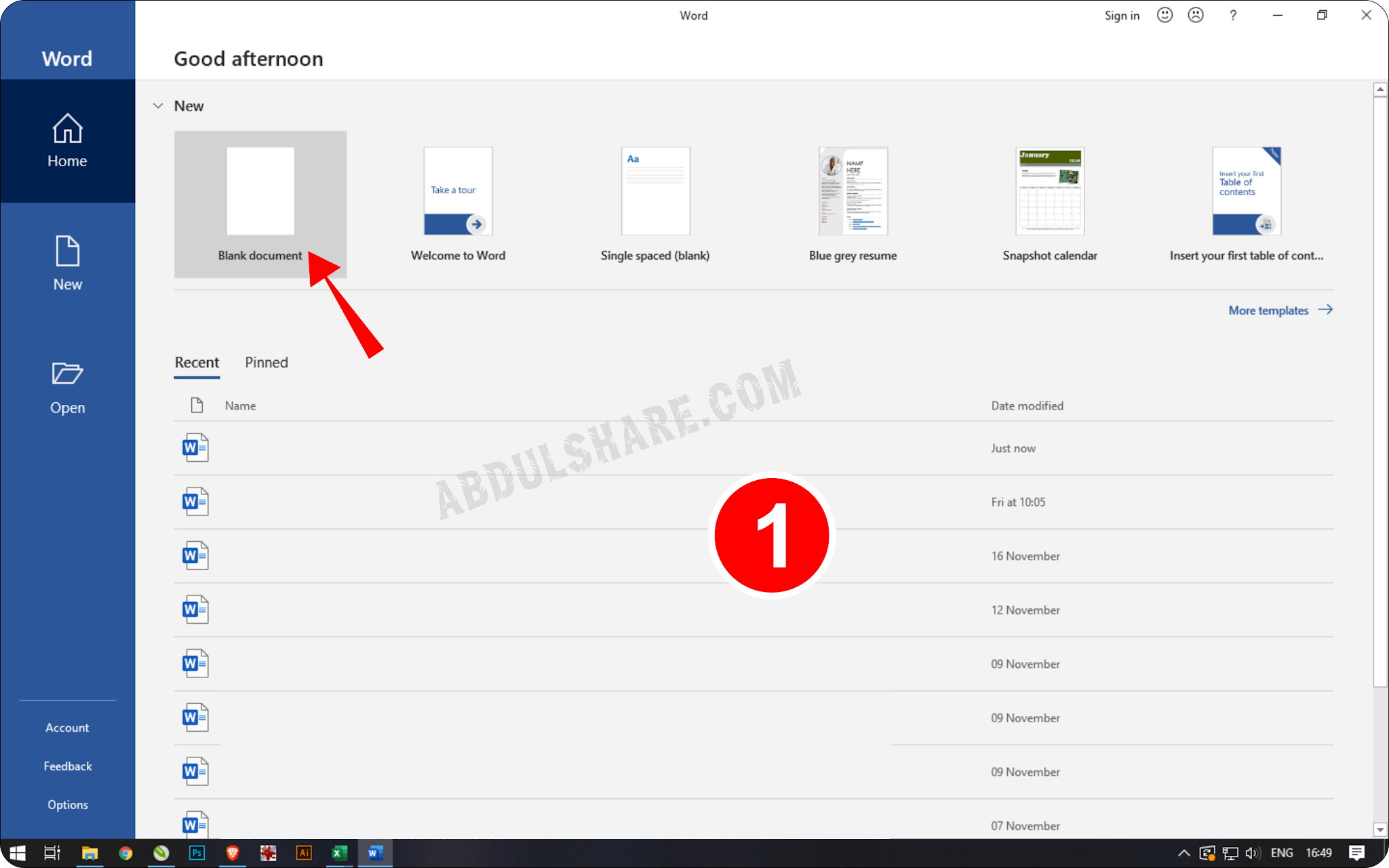Click the file type icon column header
The height and width of the screenshot is (868, 1389).
(197, 406)
